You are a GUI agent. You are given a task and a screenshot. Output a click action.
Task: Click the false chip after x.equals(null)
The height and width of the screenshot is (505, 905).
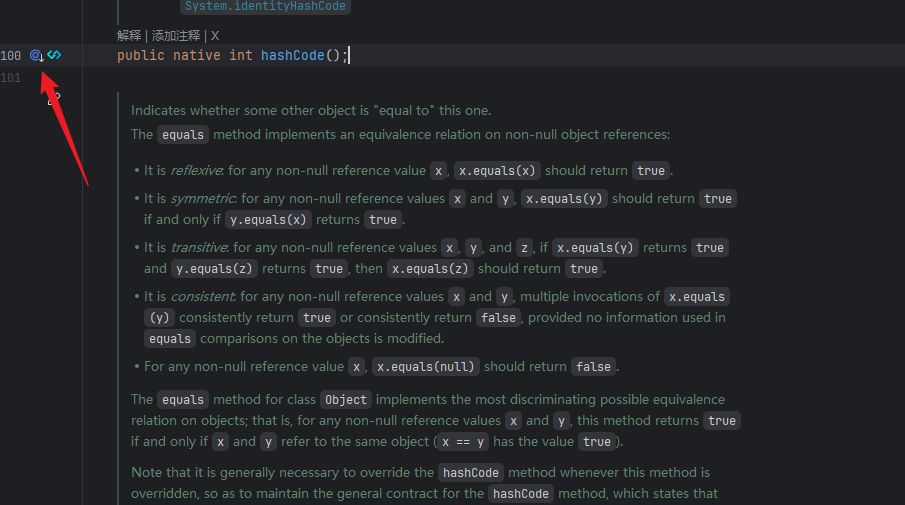[593, 367]
